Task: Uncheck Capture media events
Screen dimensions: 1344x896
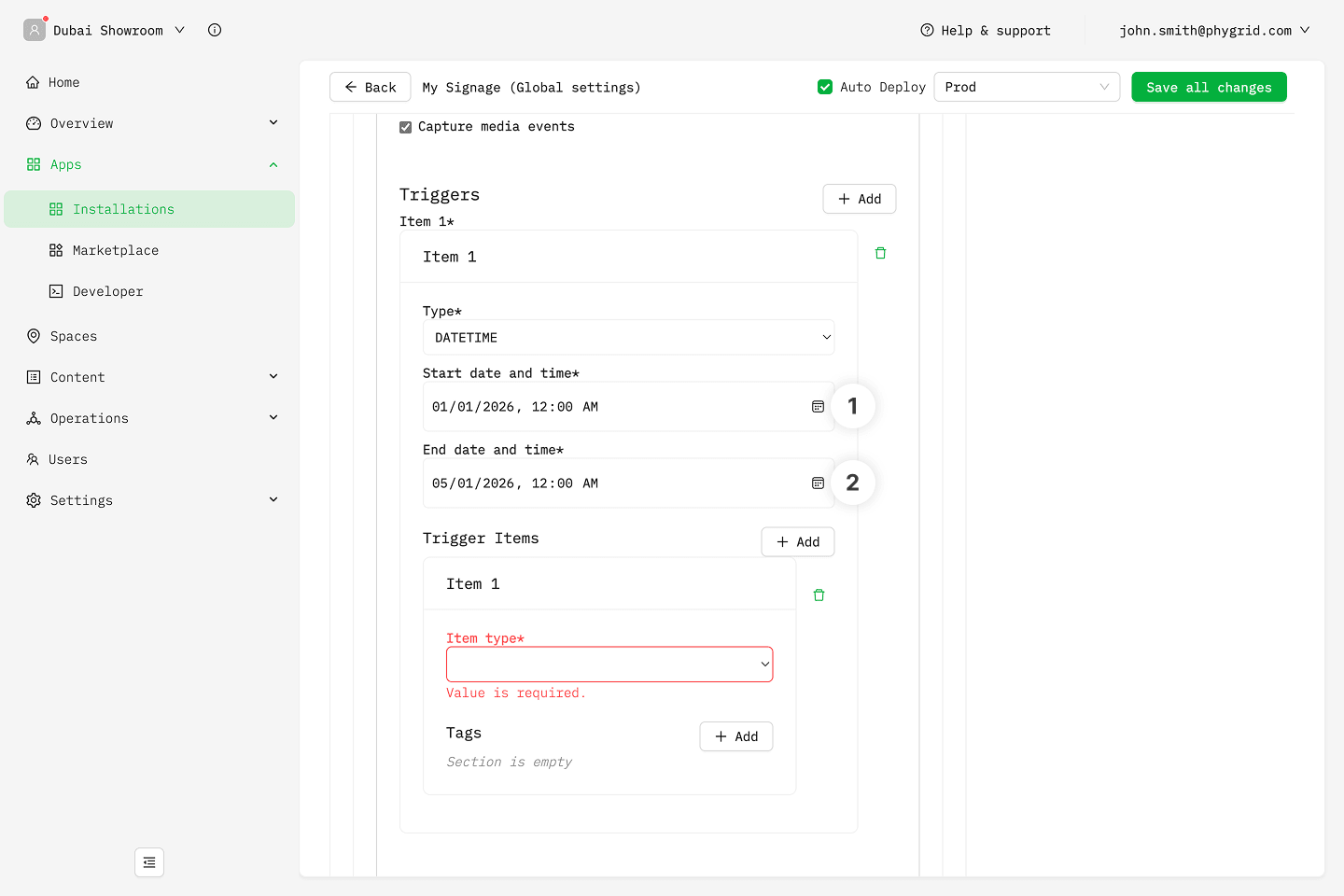Action: click(x=406, y=127)
